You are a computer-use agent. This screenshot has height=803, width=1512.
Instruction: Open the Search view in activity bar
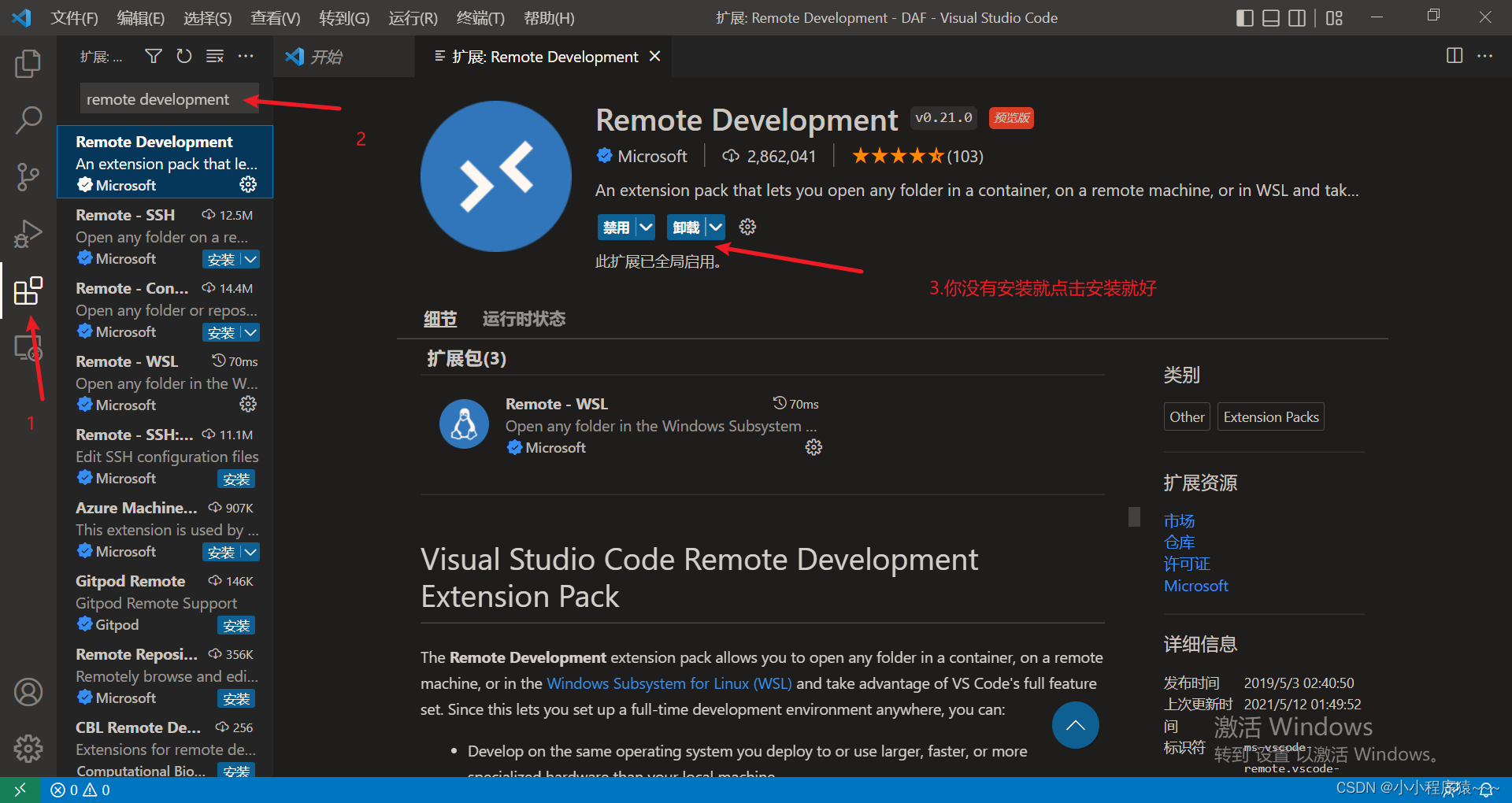28,120
